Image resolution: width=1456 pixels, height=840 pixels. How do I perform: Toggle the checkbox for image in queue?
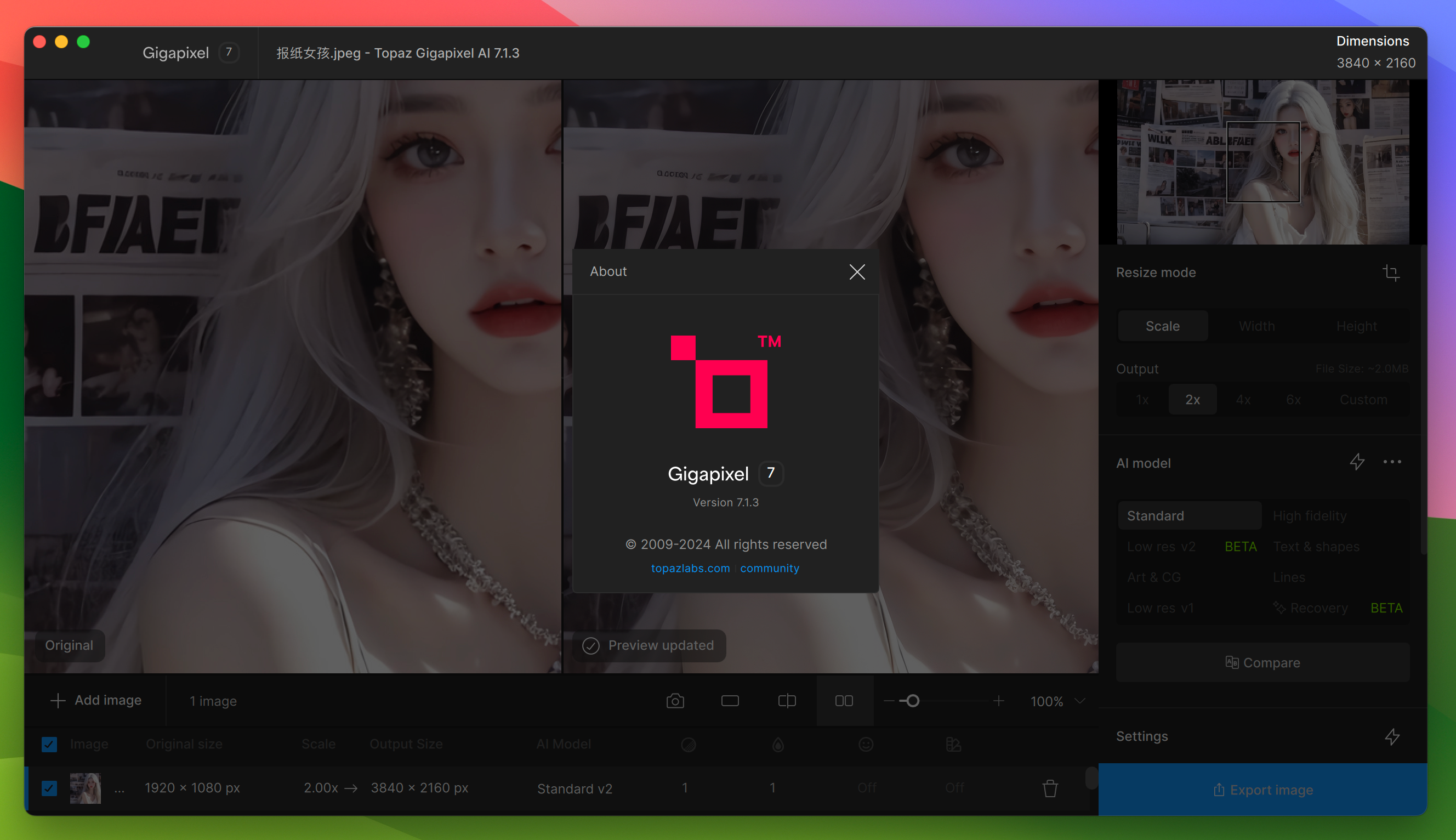(x=49, y=787)
